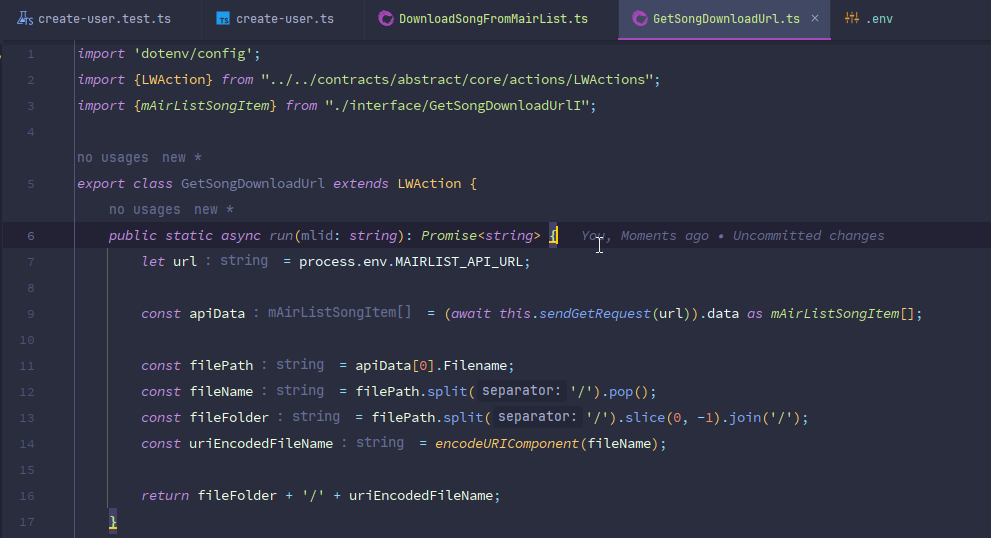Click the swirl icon on DownloadSongFromMairList.ts tab
Screen dimensions: 991x538
pyautogui.click(x=385, y=19)
